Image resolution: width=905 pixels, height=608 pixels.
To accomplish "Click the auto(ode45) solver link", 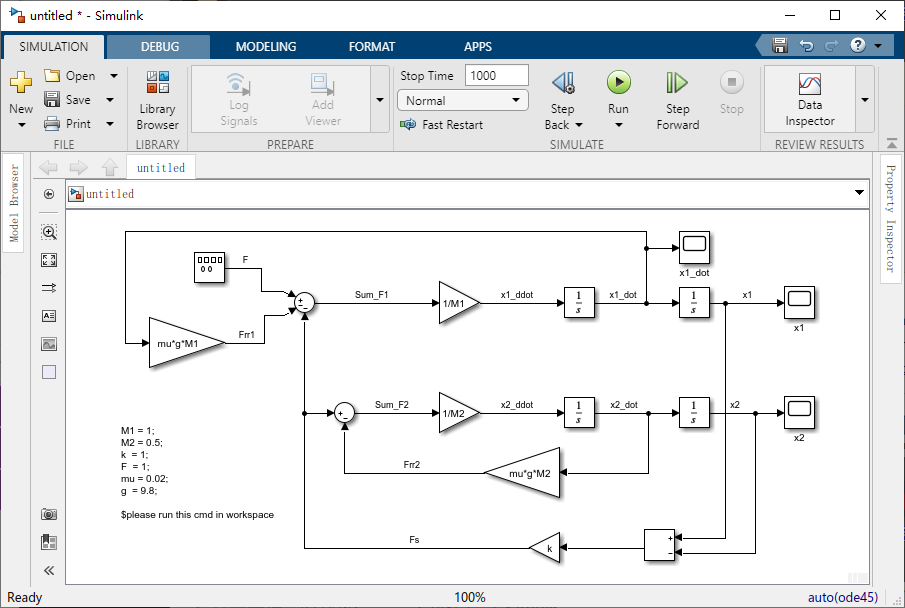I will click(x=843, y=597).
